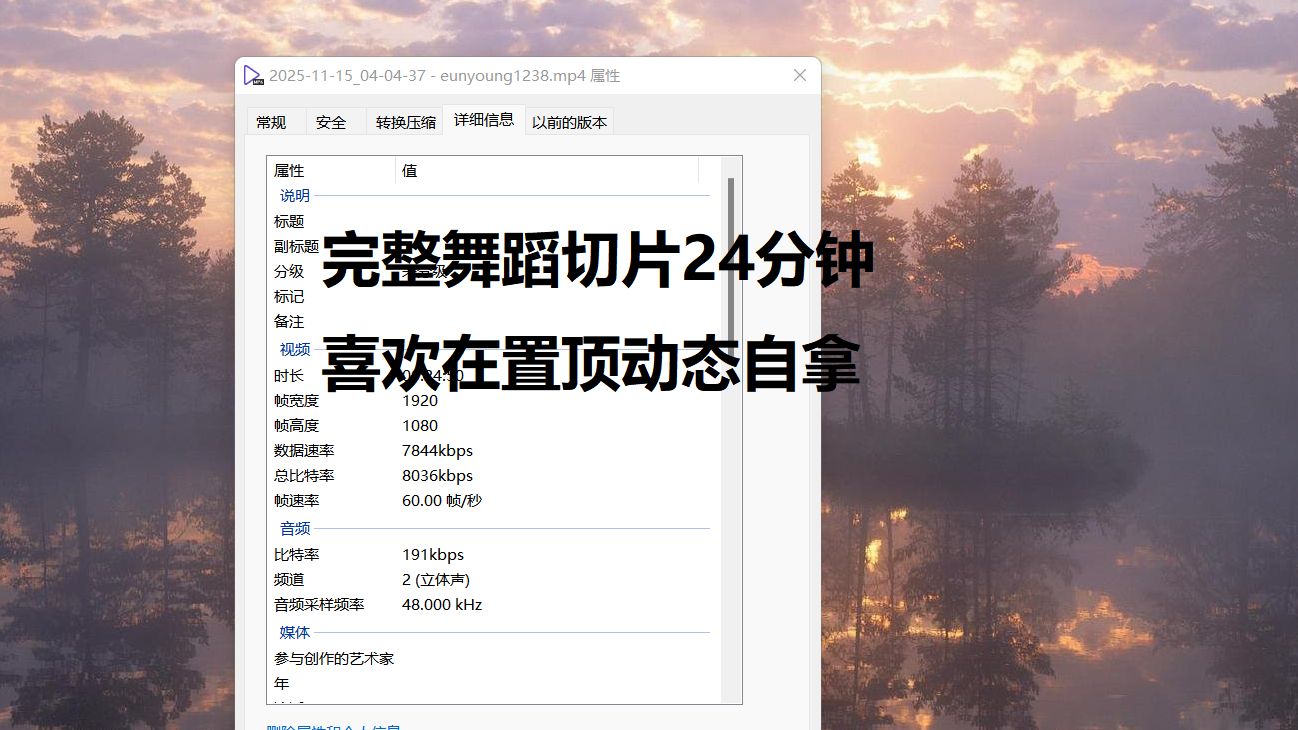Viewport: 1298px width, 730px height.
Task: Select the 参与创作的艺术家 field
Action: [334, 659]
